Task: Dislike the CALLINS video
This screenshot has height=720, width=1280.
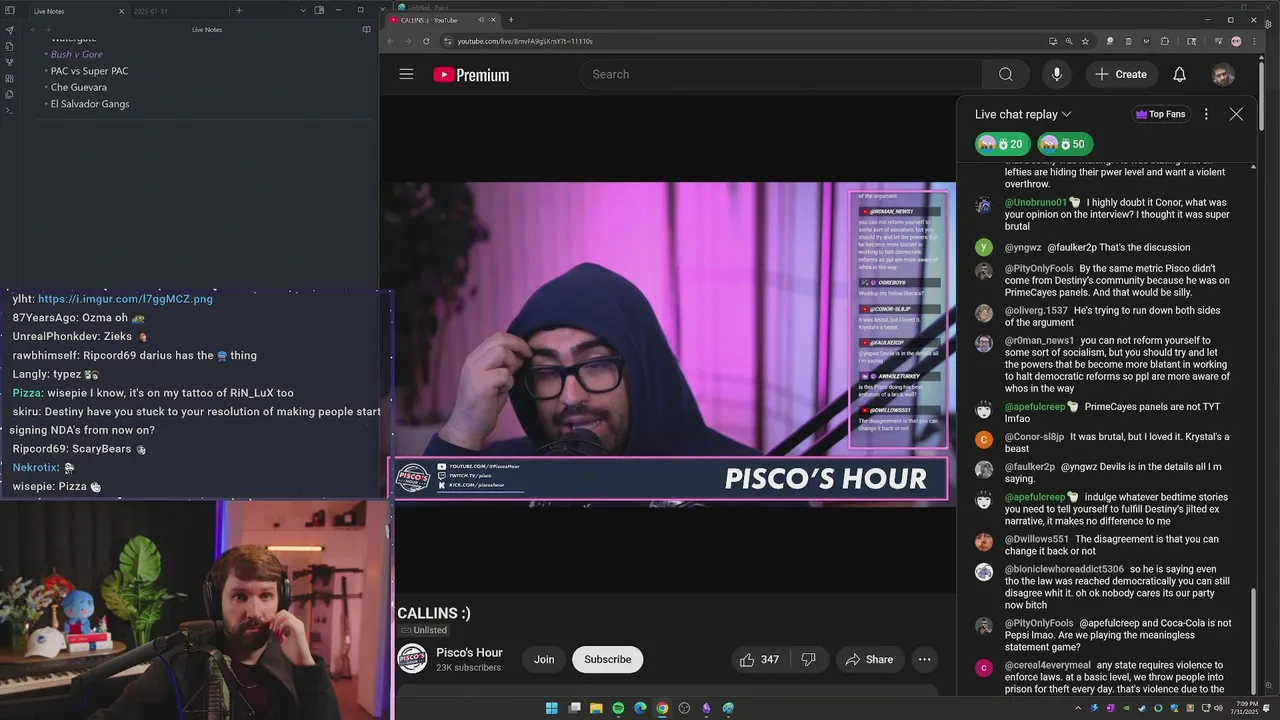Action: coord(808,659)
